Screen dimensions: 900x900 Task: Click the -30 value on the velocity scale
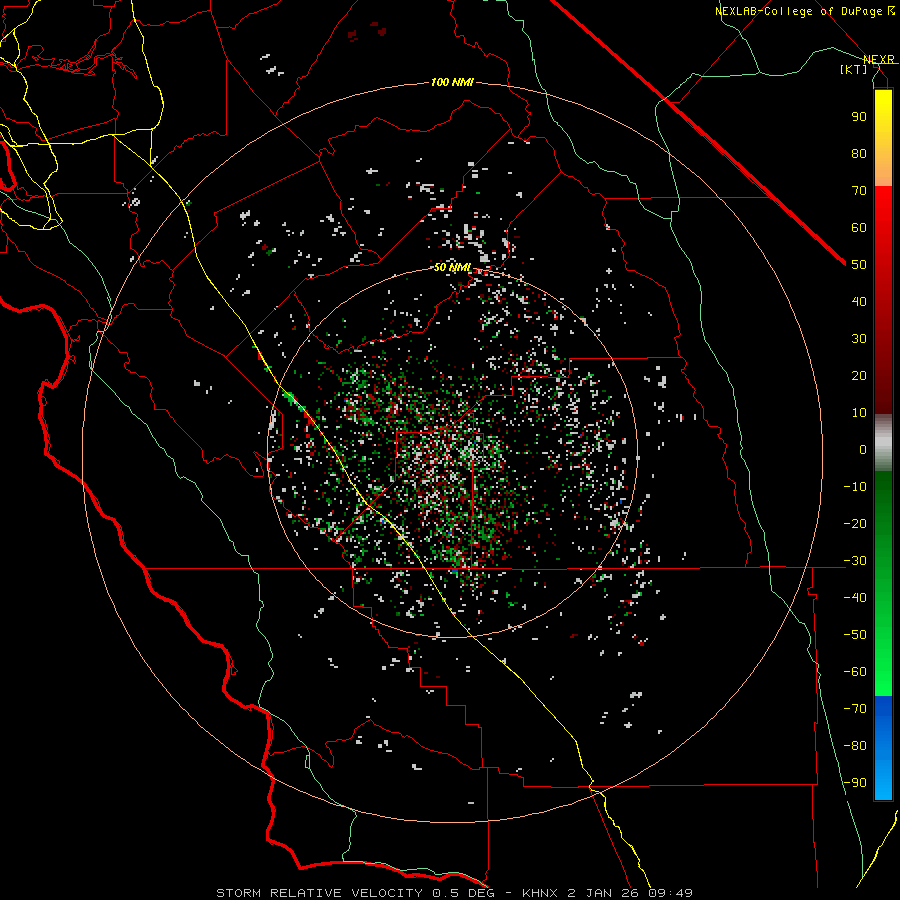[x=855, y=561]
